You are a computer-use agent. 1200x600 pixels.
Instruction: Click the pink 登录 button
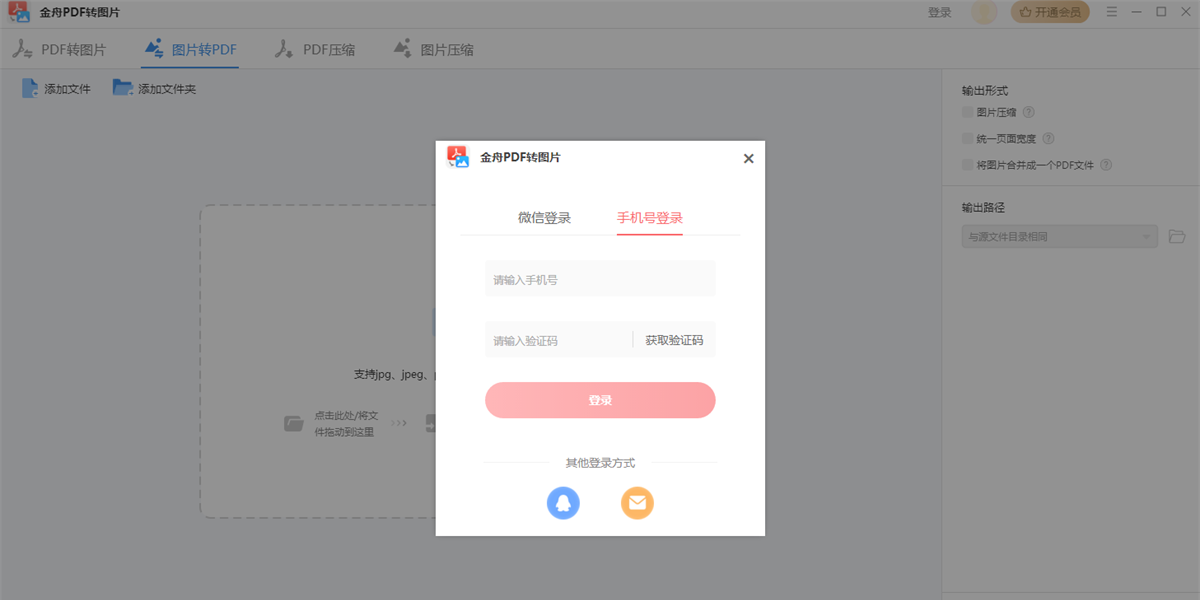pyautogui.click(x=600, y=400)
